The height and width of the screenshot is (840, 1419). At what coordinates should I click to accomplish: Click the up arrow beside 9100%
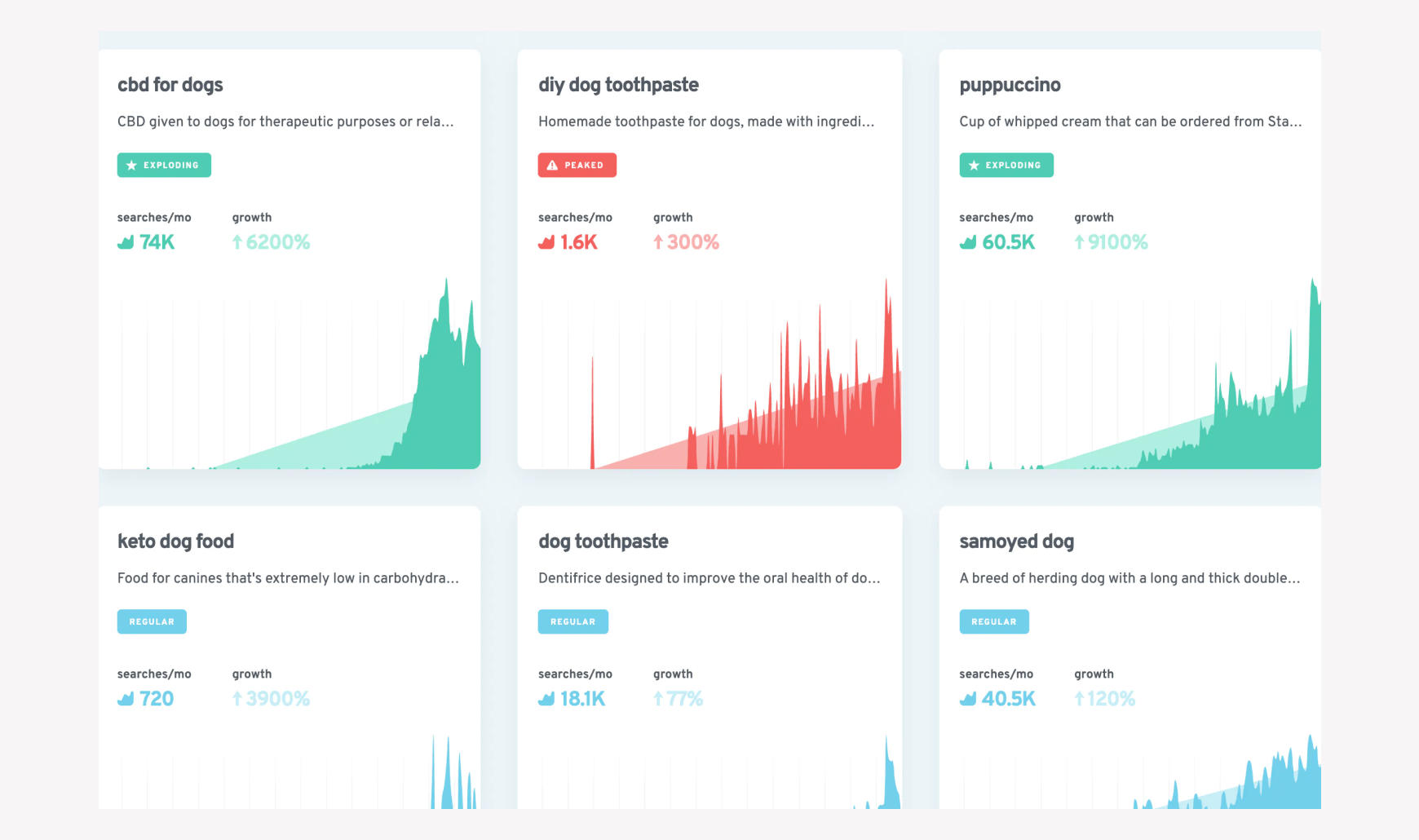click(1079, 242)
